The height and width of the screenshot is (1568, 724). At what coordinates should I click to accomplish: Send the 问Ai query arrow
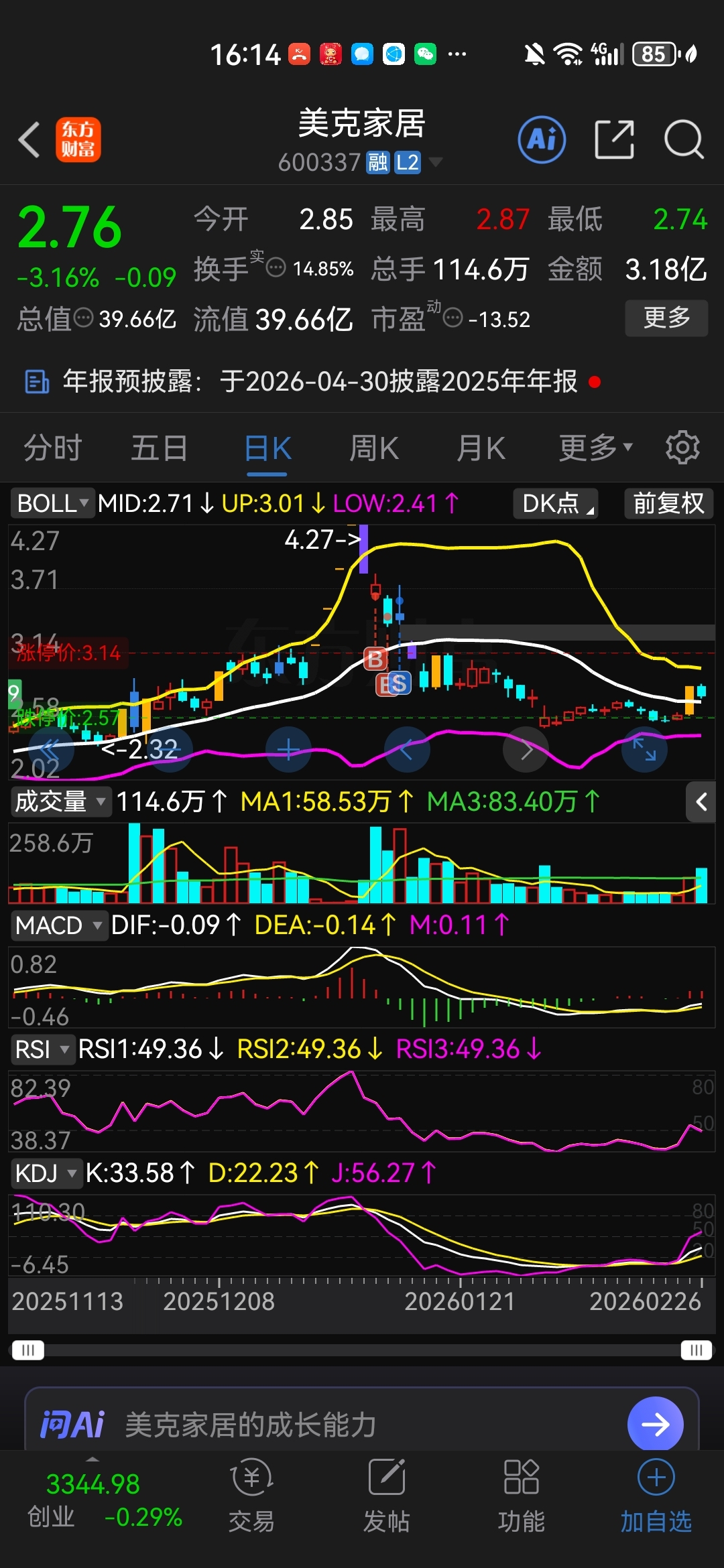click(655, 1424)
